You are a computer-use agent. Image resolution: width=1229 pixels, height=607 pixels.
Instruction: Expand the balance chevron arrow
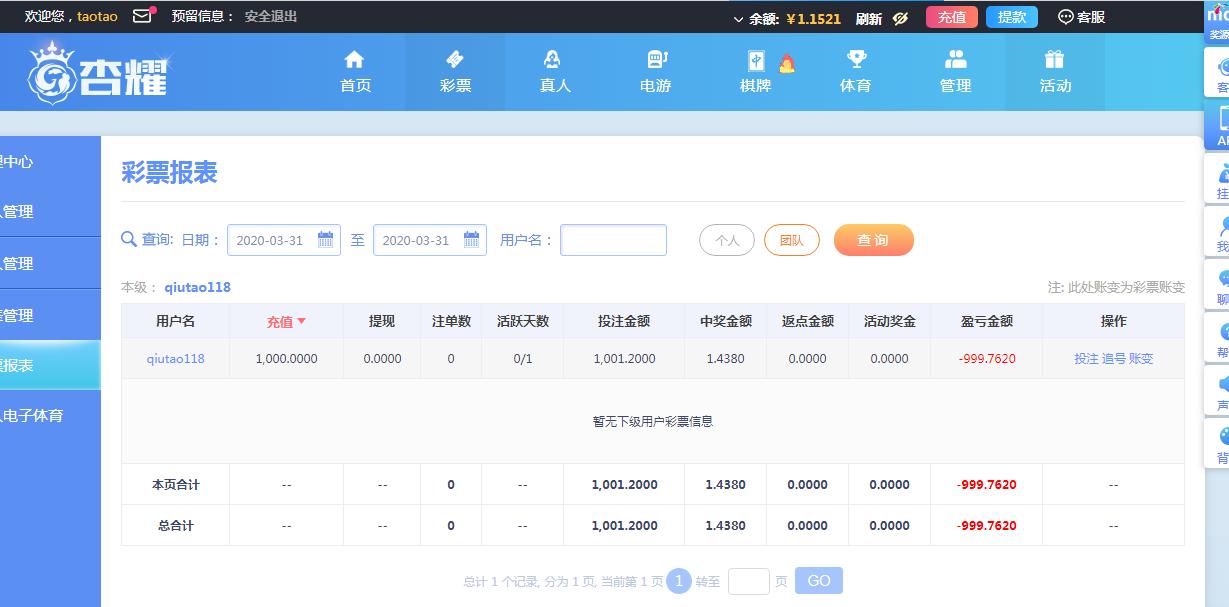[x=738, y=19]
